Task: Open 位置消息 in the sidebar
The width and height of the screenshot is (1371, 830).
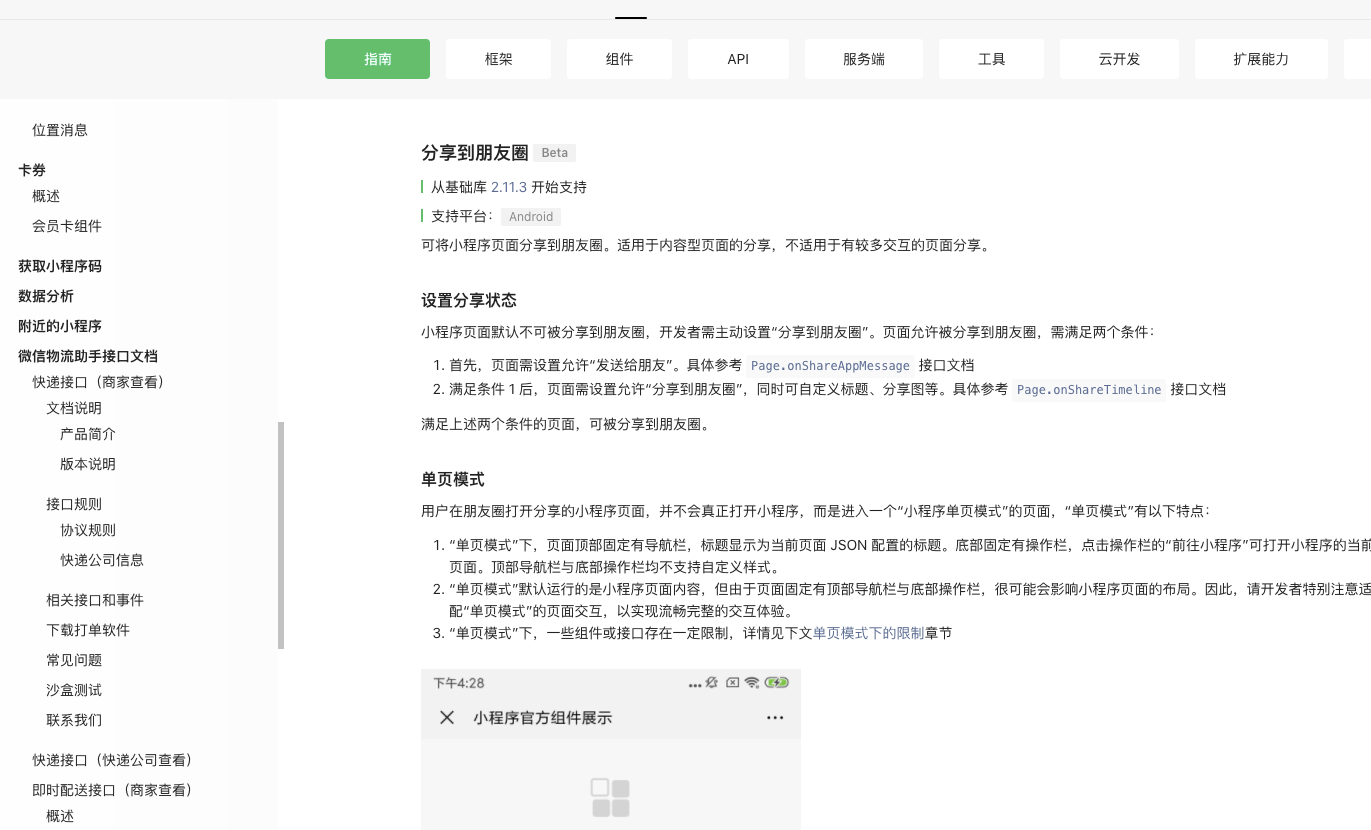Action: (x=60, y=130)
